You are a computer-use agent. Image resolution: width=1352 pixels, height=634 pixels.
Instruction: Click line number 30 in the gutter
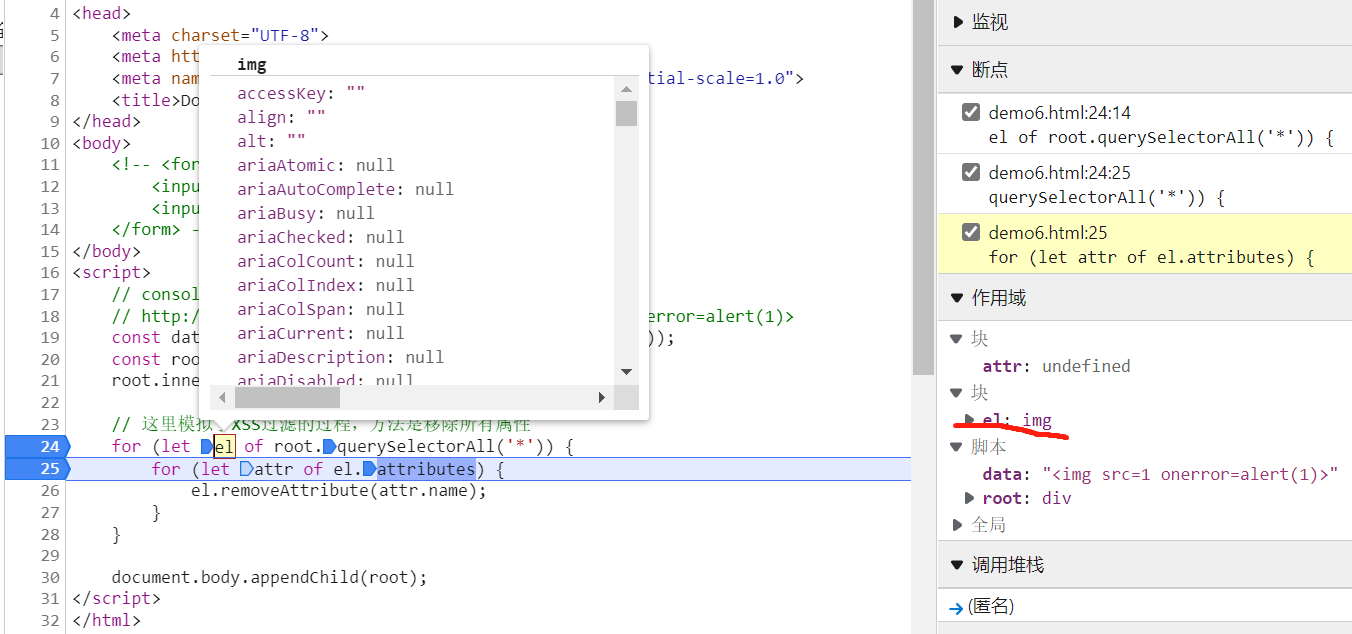pos(50,577)
